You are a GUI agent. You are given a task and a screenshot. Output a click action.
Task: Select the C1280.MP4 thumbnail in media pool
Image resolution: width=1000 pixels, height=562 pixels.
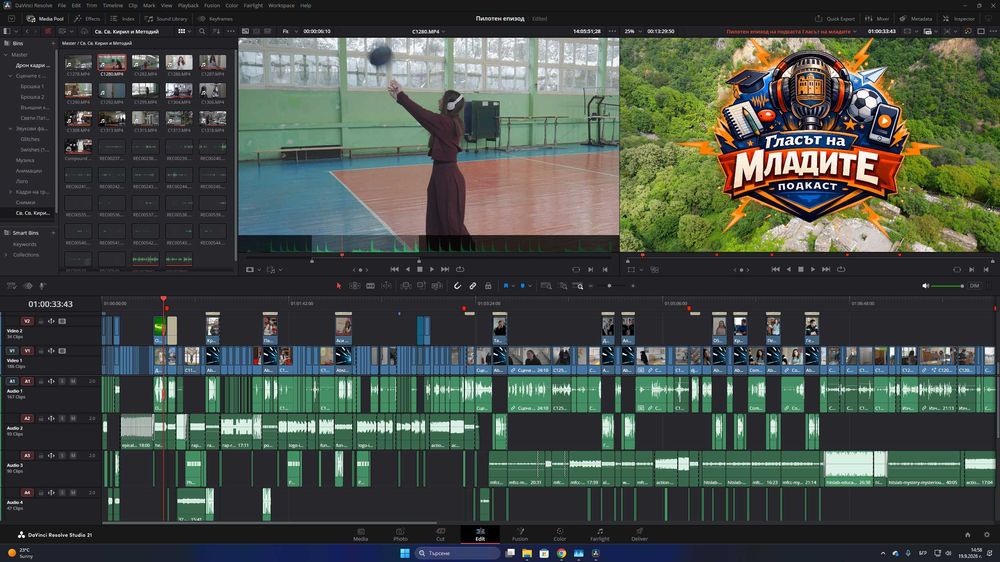tap(112, 65)
